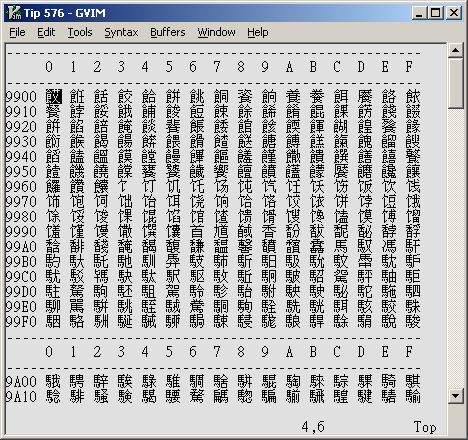Open the Edit menu
Image resolution: width=468 pixels, height=440 pixels.
click(46, 32)
